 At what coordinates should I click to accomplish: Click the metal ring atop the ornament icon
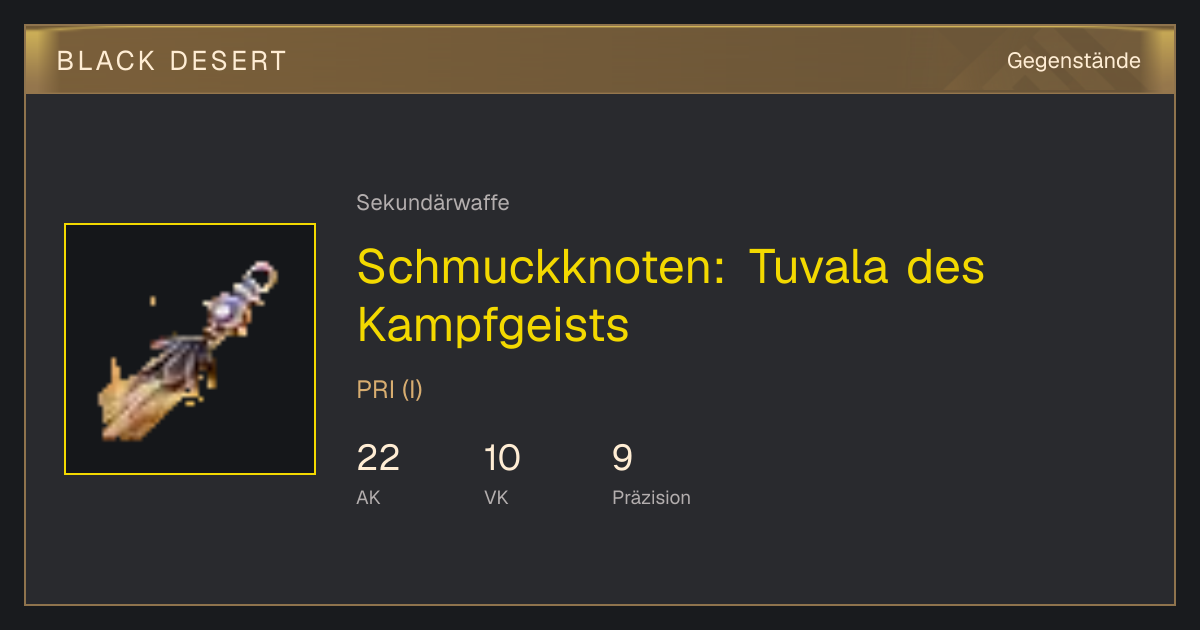261,274
